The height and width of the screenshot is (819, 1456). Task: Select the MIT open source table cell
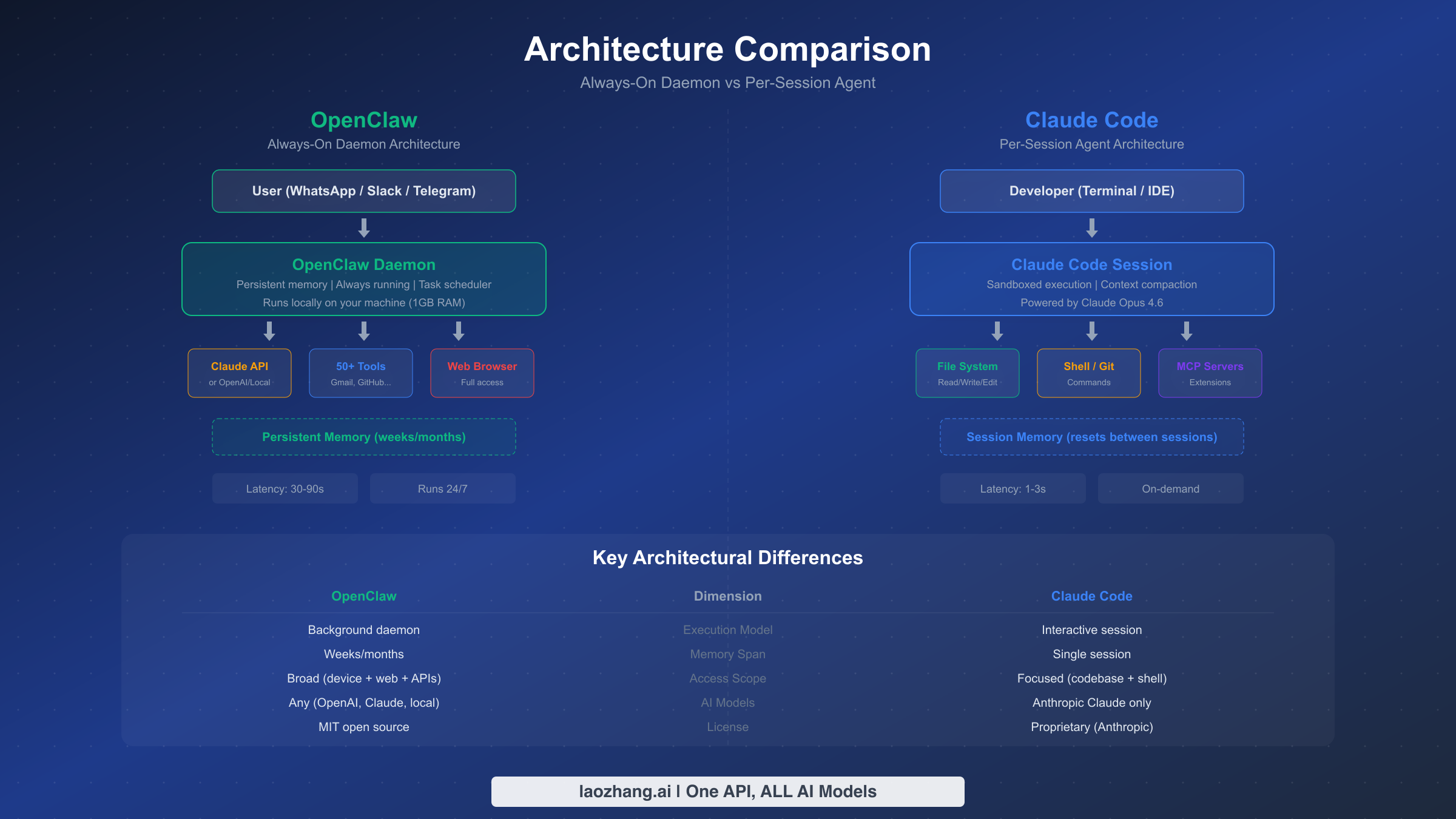click(x=364, y=727)
